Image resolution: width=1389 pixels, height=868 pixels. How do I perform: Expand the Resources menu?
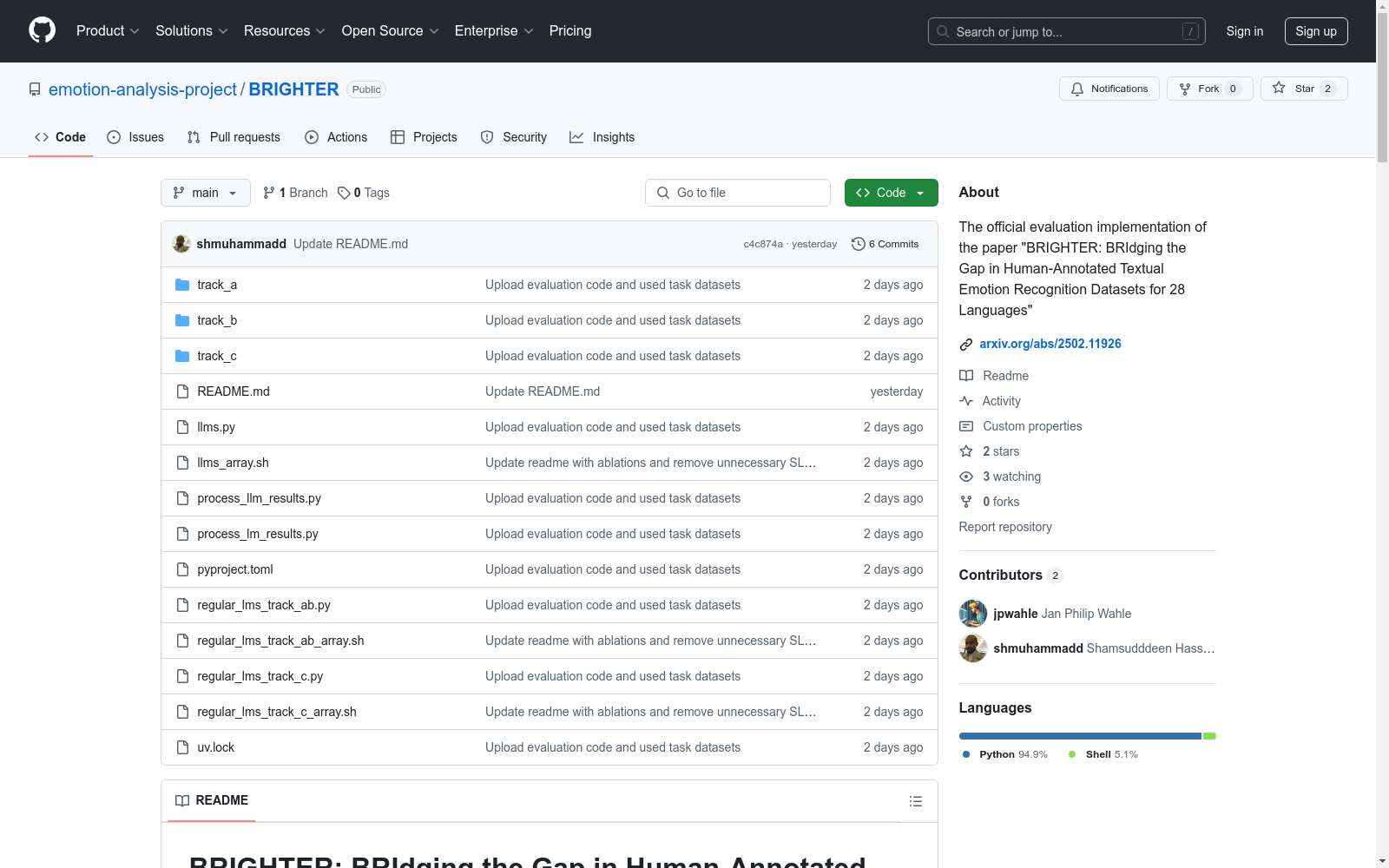point(285,31)
